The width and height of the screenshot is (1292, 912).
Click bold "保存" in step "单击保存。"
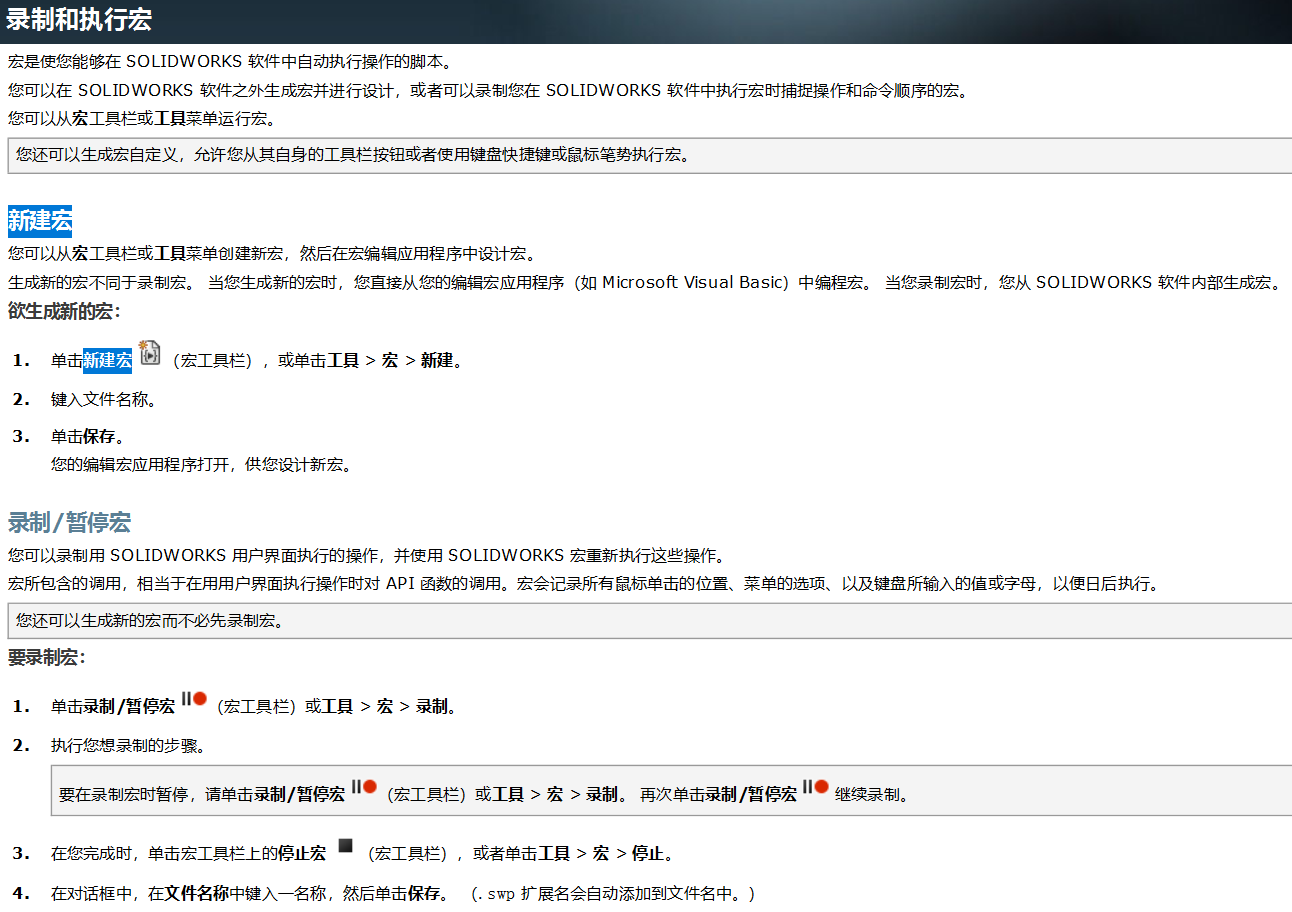pos(99,437)
